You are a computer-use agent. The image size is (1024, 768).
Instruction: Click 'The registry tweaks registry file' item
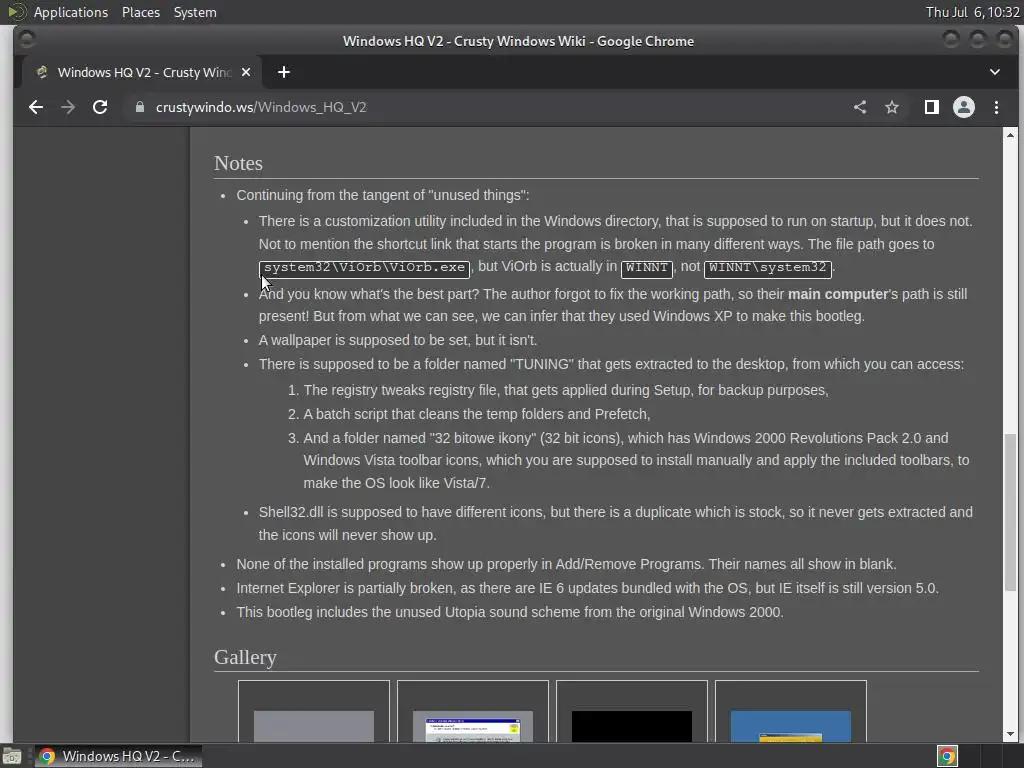566,391
